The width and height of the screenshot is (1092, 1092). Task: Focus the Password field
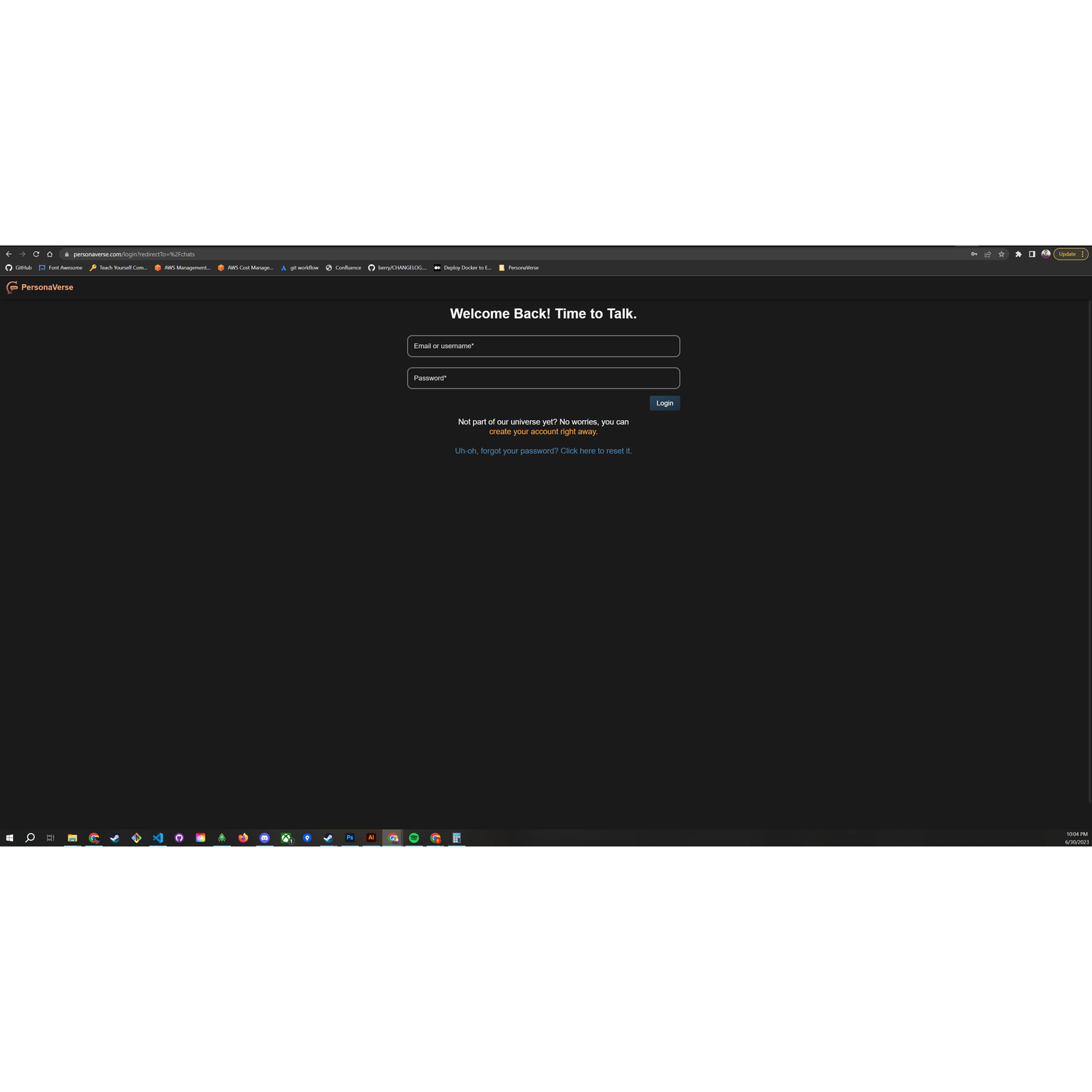(x=543, y=378)
